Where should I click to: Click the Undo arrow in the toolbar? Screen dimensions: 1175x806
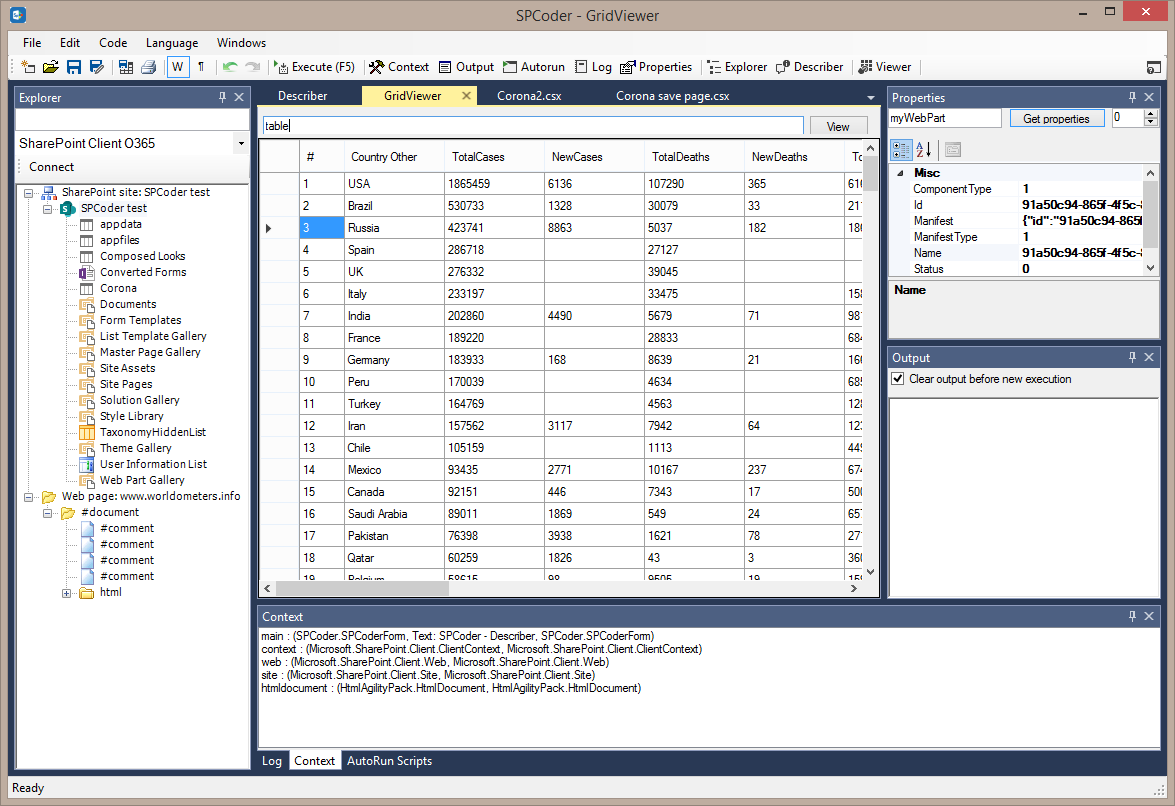point(230,67)
